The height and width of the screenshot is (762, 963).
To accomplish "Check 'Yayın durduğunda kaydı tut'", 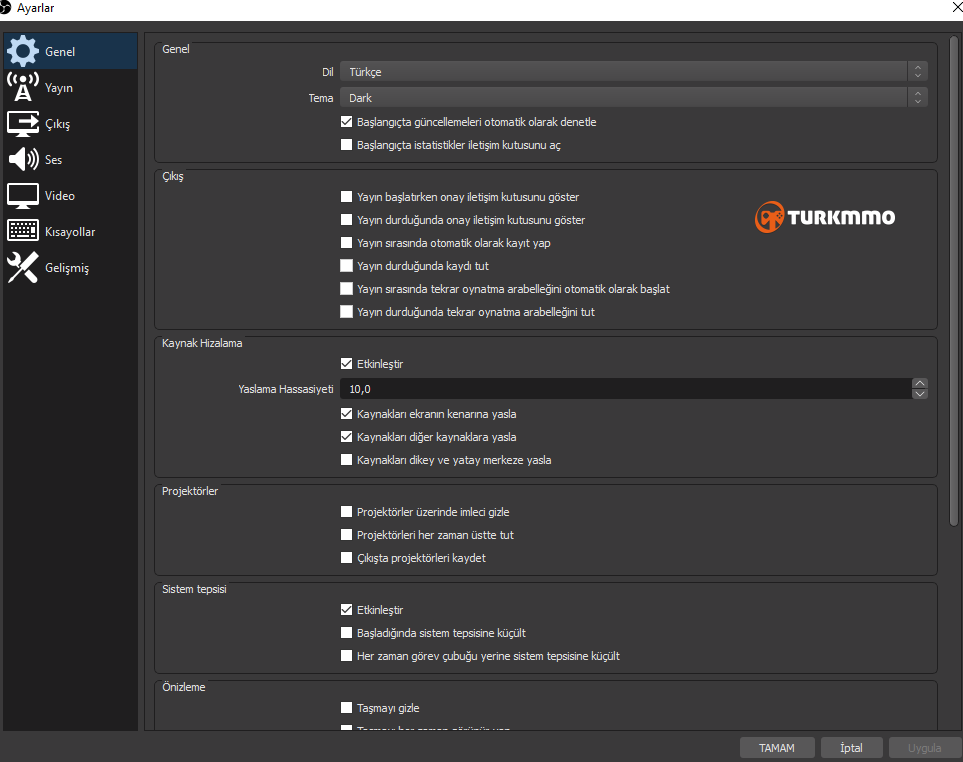I will (346, 266).
